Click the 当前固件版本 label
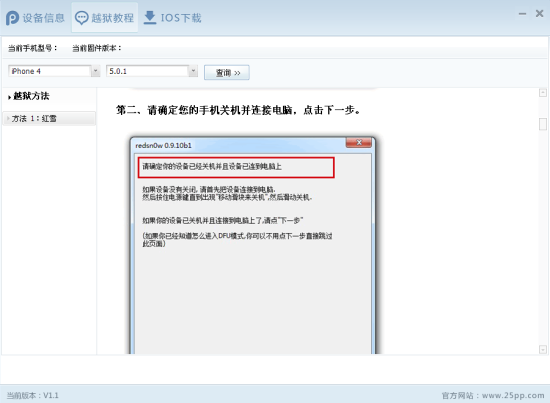 [97, 48]
